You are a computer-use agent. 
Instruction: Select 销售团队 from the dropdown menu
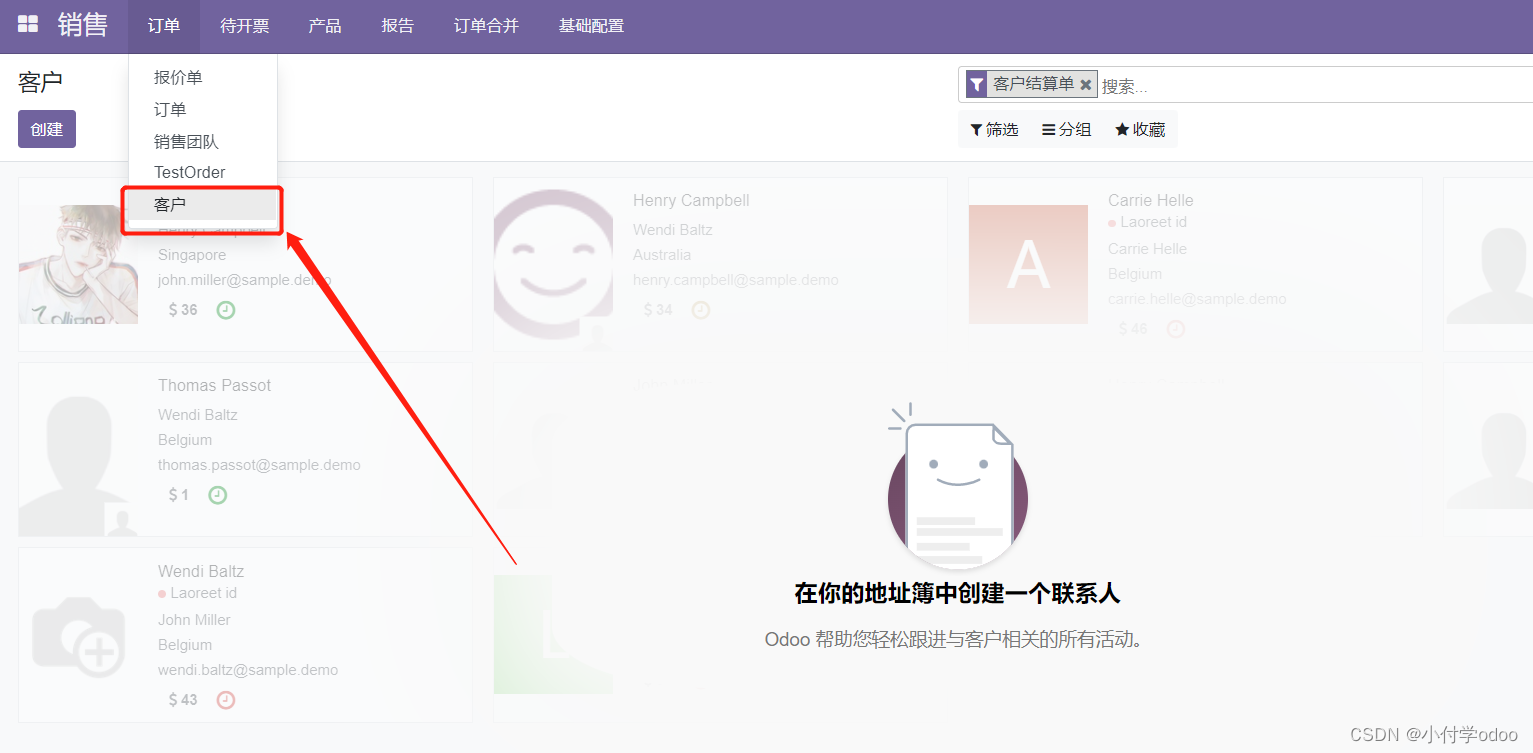186,141
